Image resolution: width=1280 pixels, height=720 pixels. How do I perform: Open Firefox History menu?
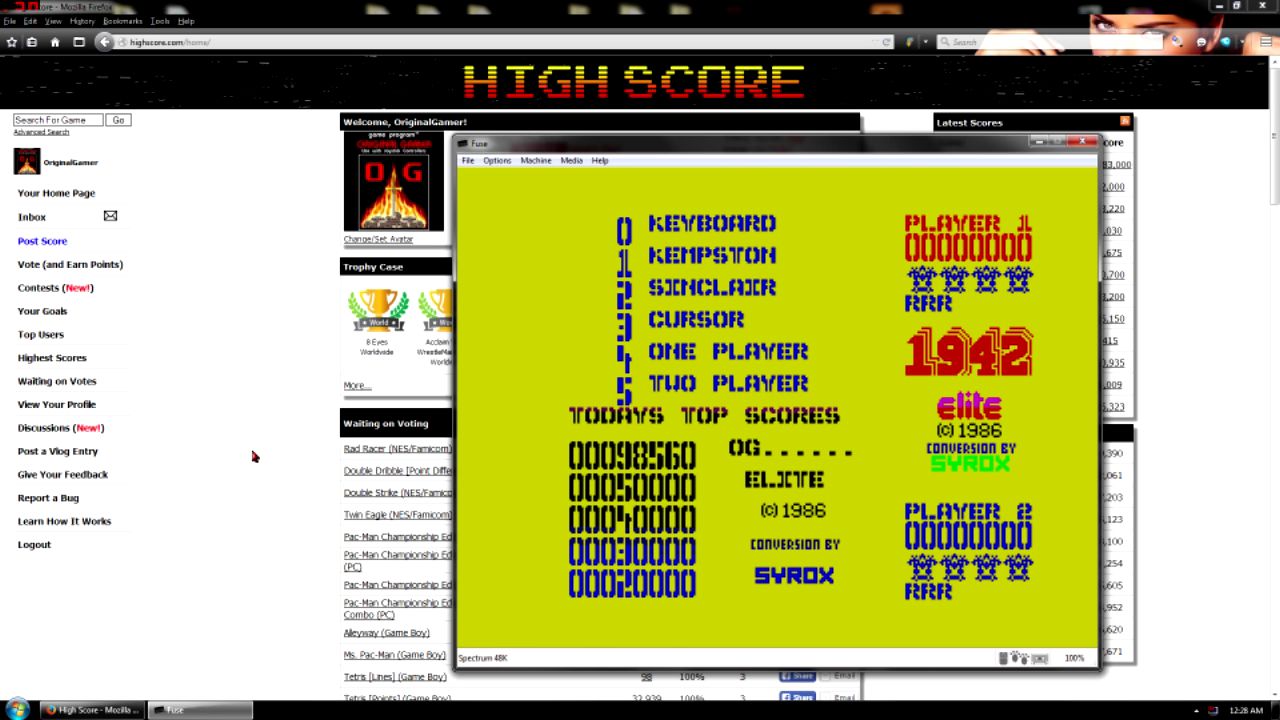click(82, 21)
